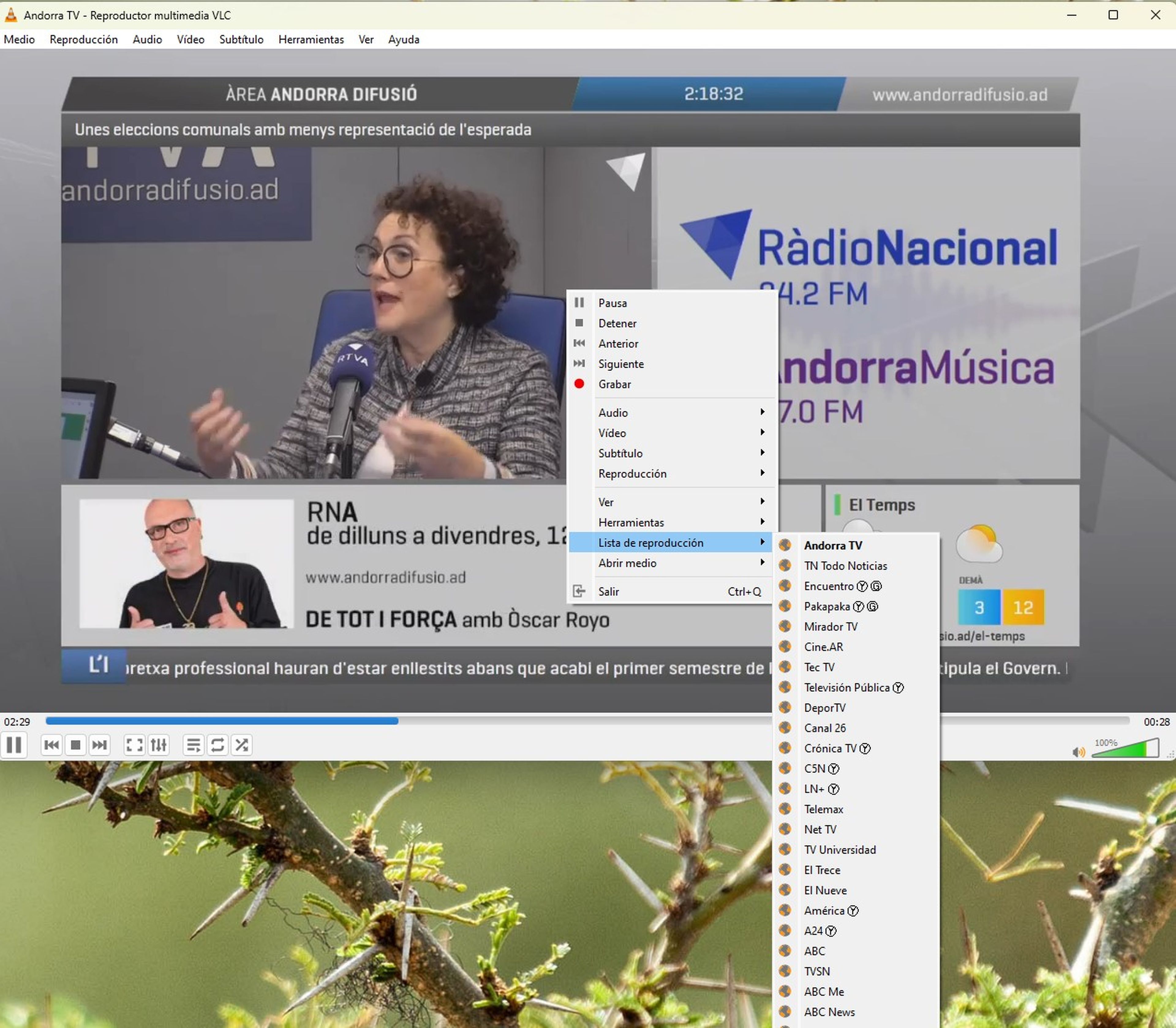Open the extended settings equalizer icon

pyautogui.click(x=158, y=745)
